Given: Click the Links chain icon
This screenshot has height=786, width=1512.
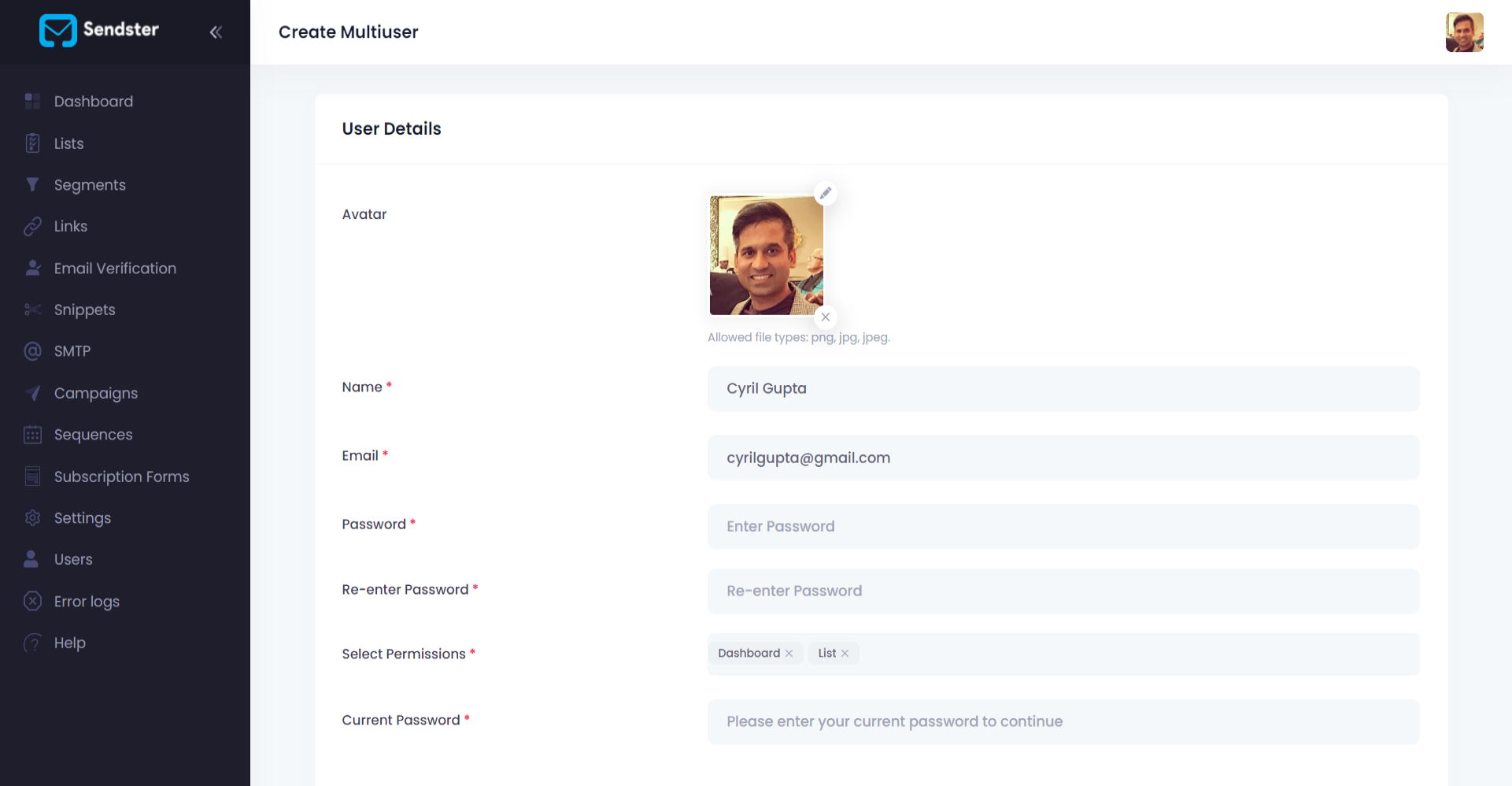Looking at the screenshot, I should [x=32, y=226].
